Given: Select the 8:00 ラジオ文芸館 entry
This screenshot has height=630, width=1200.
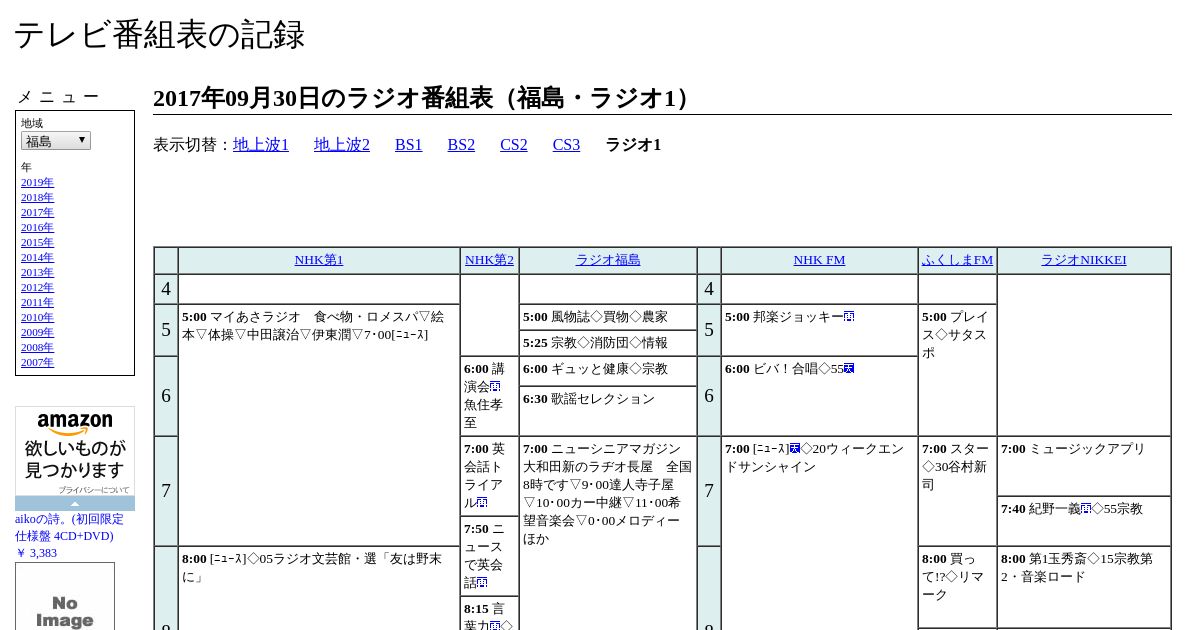Looking at the screenshot, I should pyautogui.click(x=311, y=567).
